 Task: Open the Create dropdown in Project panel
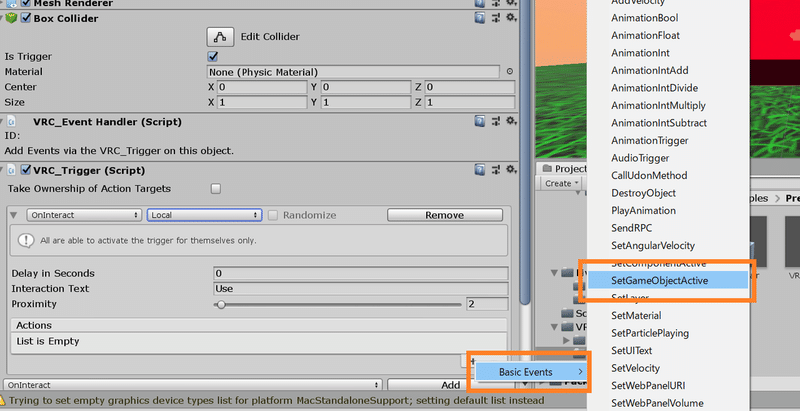pos(562,183)
